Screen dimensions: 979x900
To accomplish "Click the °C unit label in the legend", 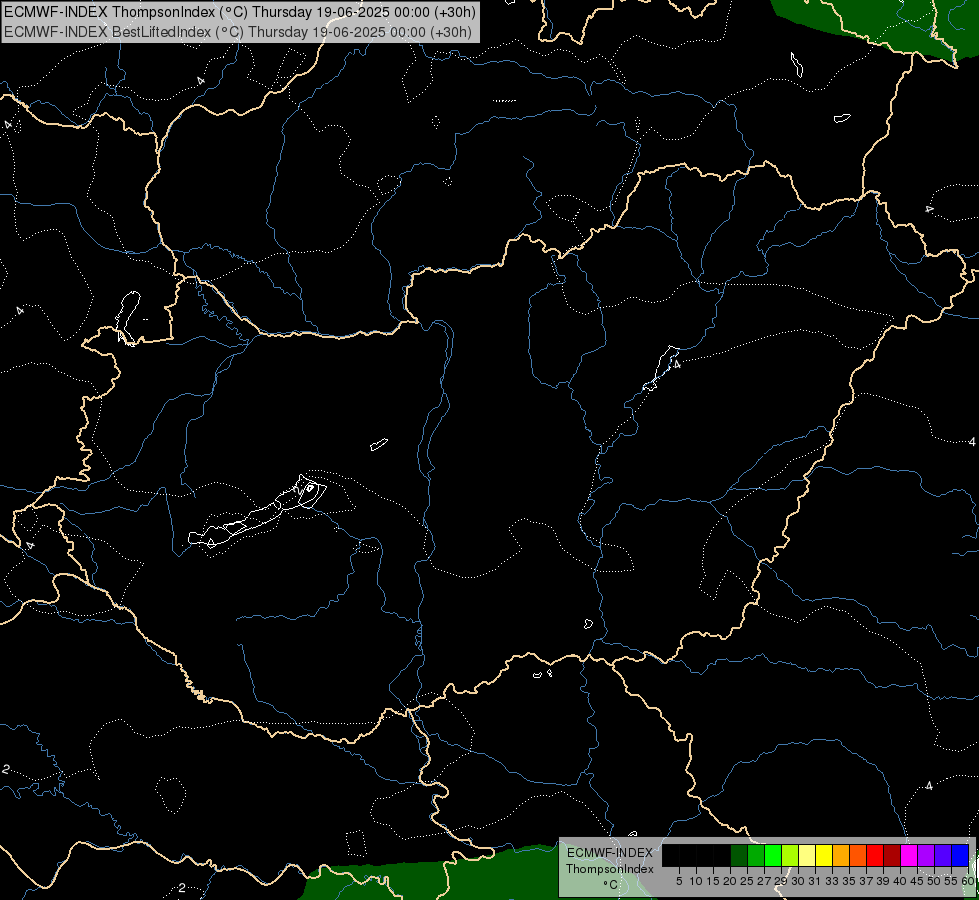I will coord(610,885).
